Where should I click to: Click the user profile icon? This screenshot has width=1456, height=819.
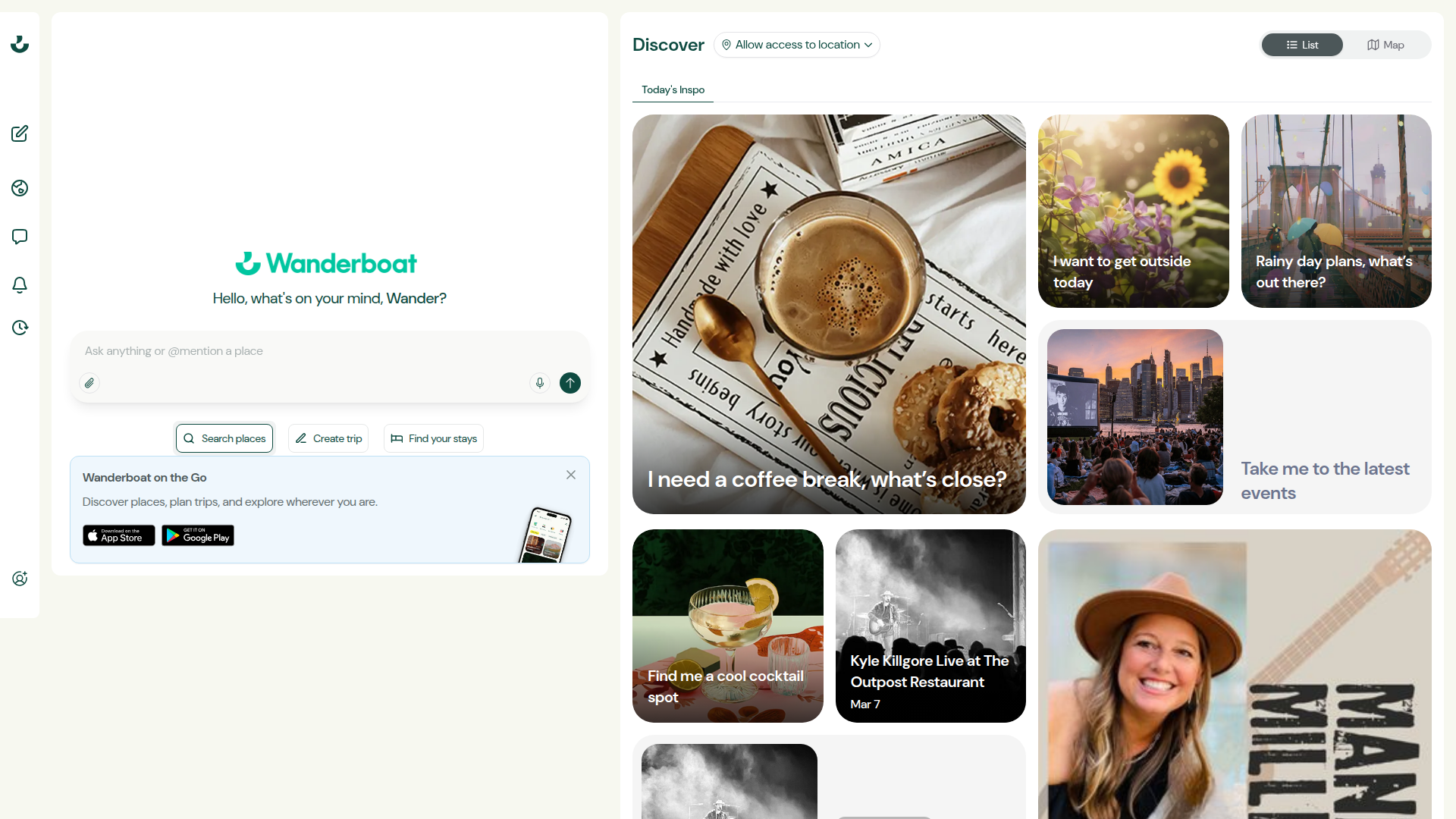20,579
